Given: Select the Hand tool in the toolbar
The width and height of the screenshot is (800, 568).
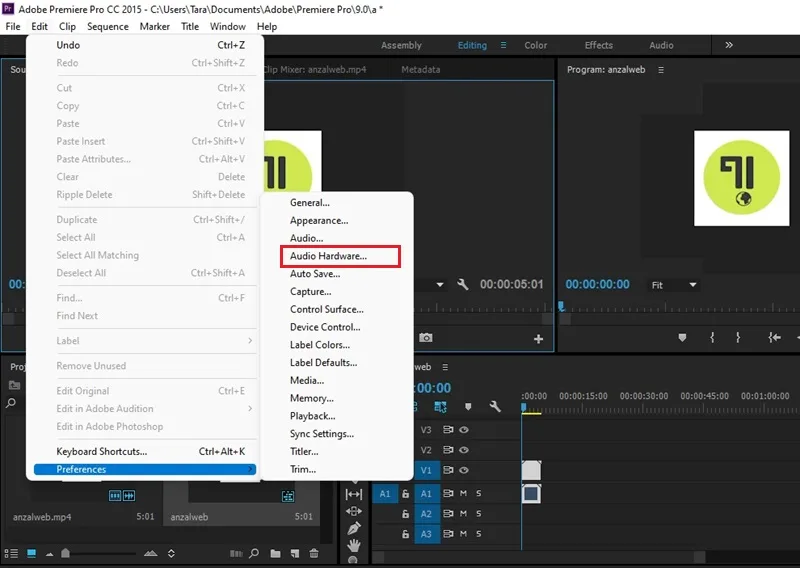Looking at the screenshot, I should [x=354, y=546].
